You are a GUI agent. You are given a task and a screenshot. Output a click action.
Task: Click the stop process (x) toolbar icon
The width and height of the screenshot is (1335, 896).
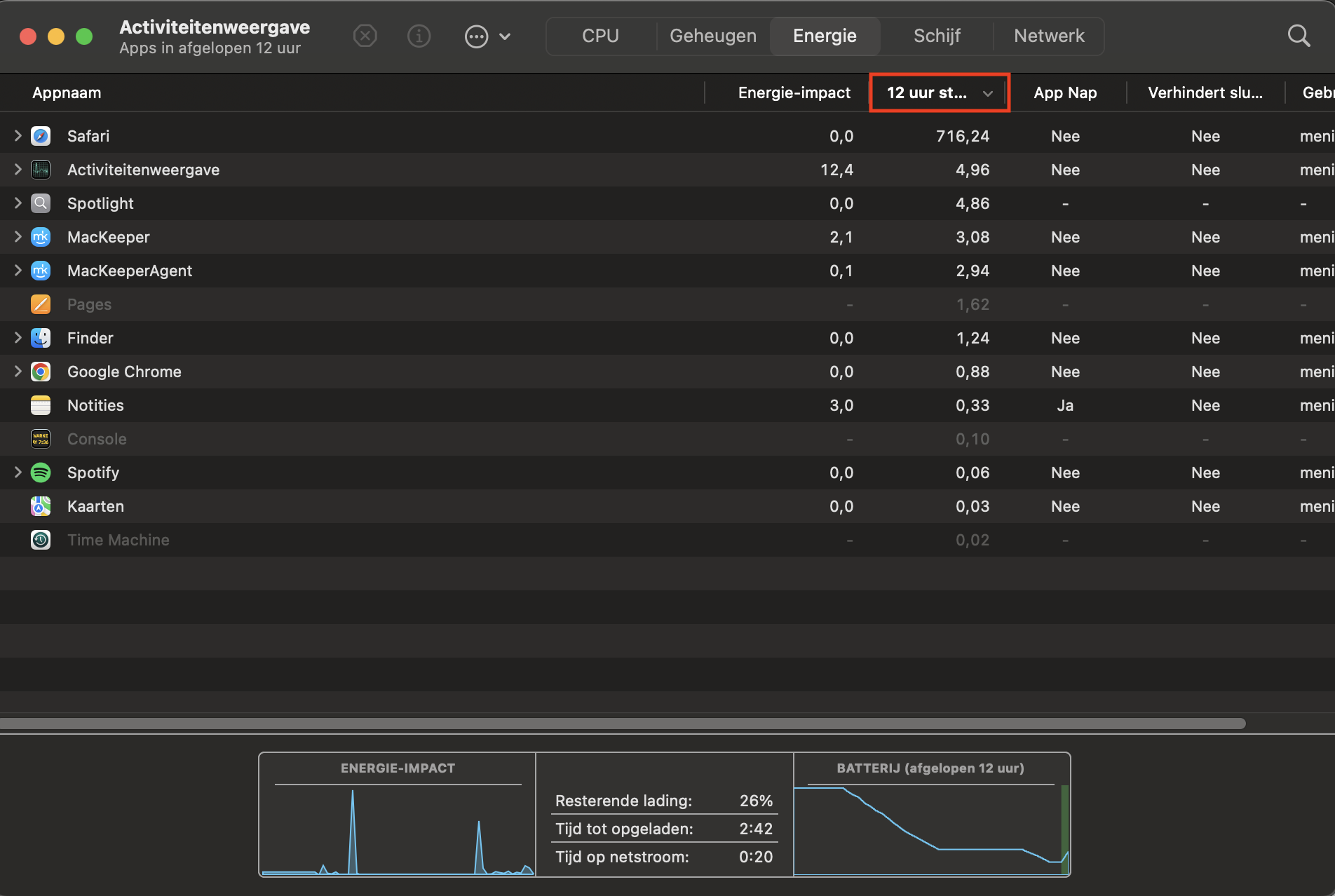(365, 36)
